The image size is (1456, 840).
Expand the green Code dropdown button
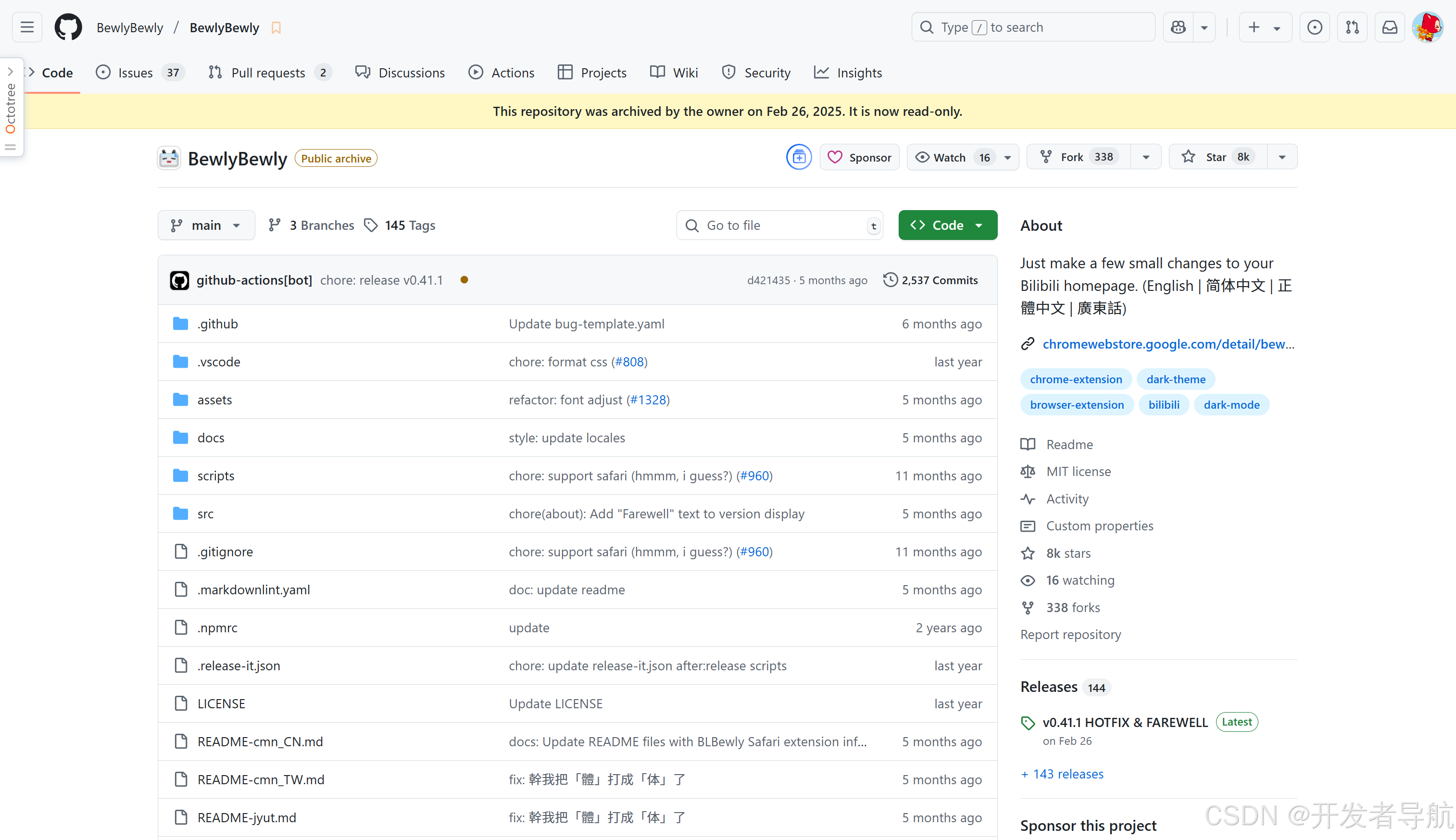pyautogui.click(x=947, y=225)
